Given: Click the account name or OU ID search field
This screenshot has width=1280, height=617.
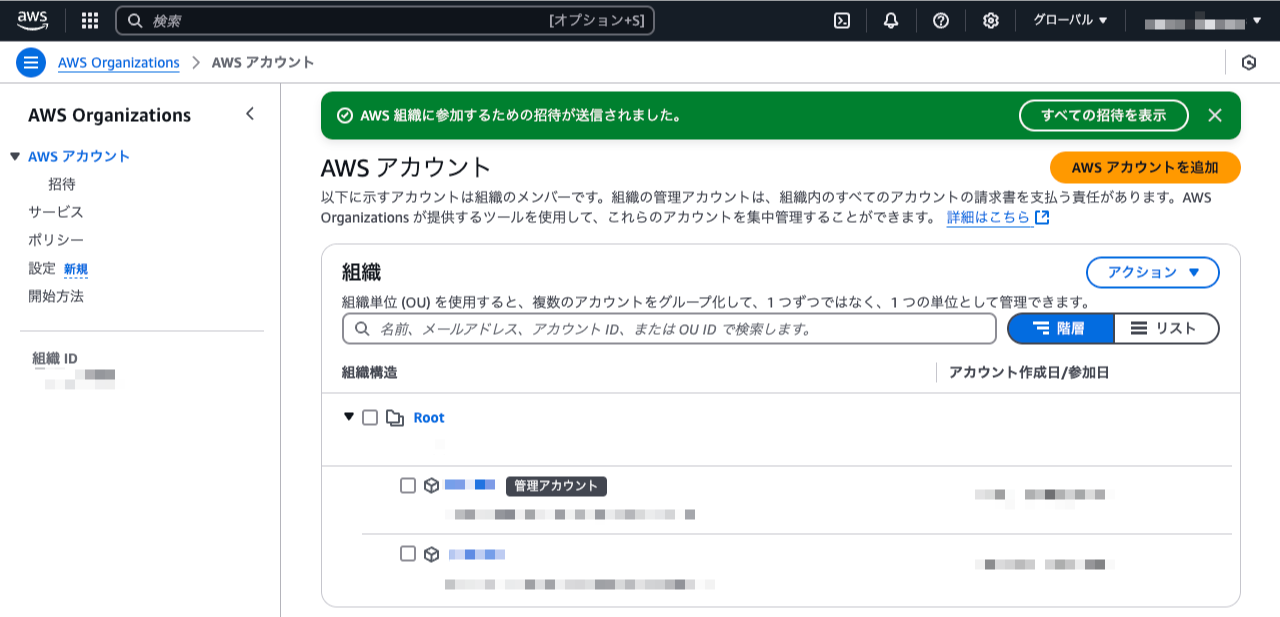Looking at the screenshot, I should pos(669,328).
